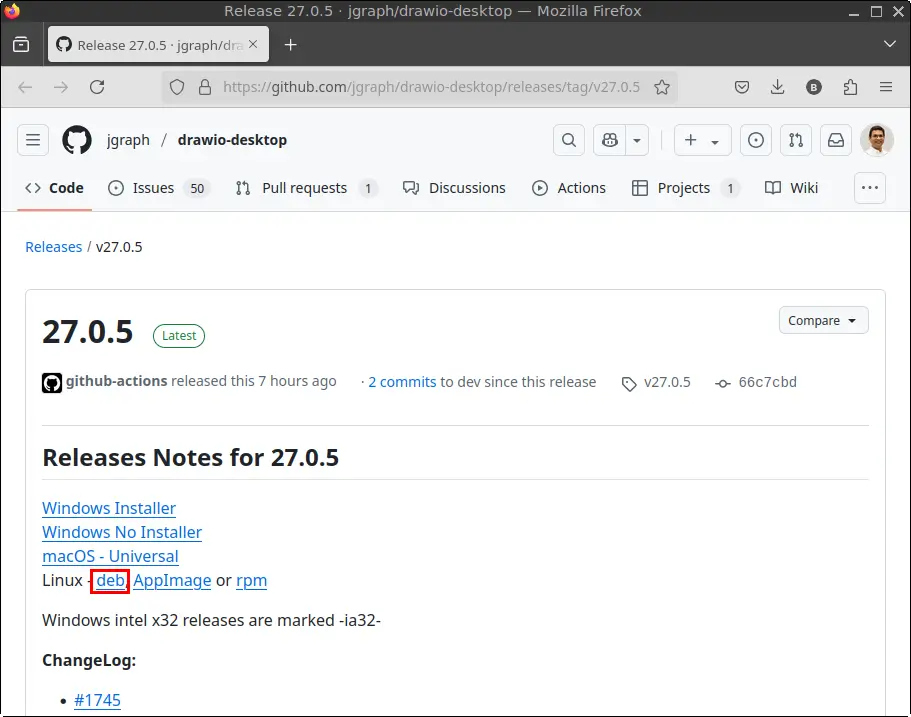Screen dimensions: 911x717
Task: Download the Linux deb package
Action: click(110, 580)
